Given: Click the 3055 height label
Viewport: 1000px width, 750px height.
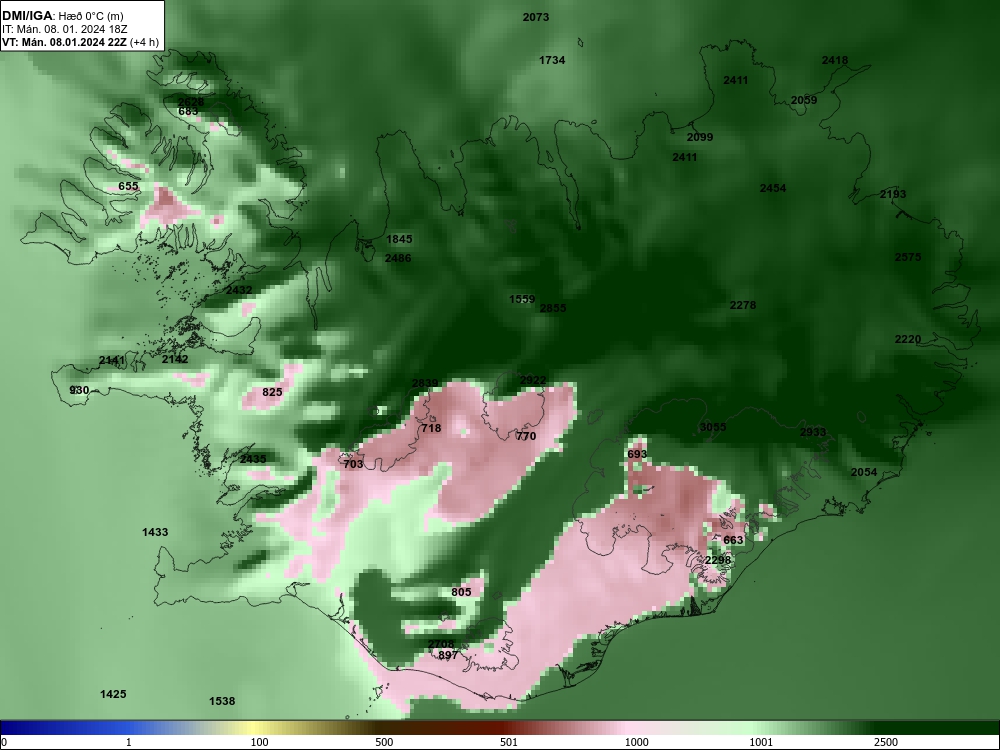Looking at the screenshot, I should pos(713,427).
